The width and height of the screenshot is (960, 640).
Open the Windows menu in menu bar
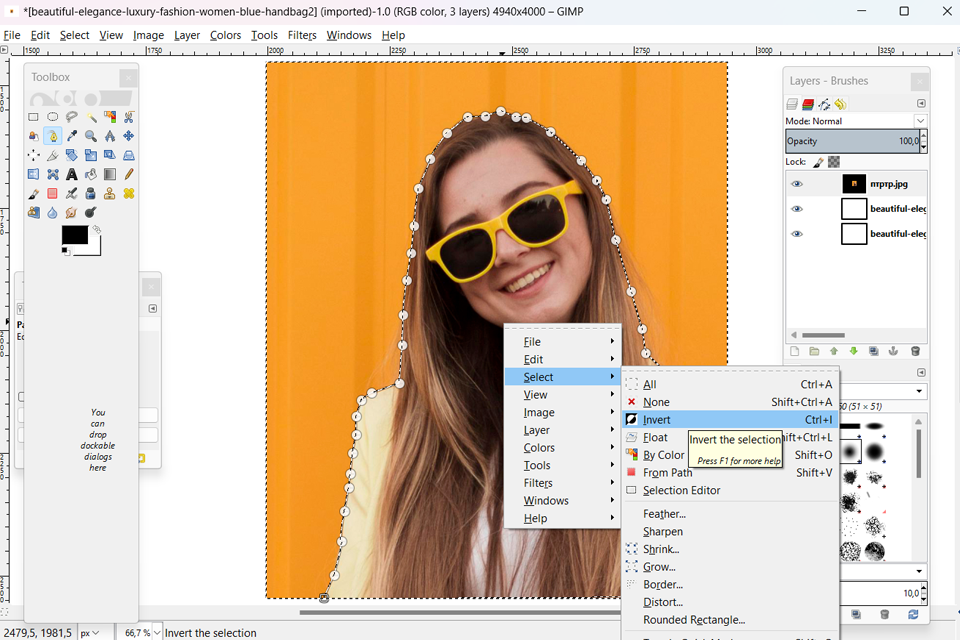tap(348, 35)
